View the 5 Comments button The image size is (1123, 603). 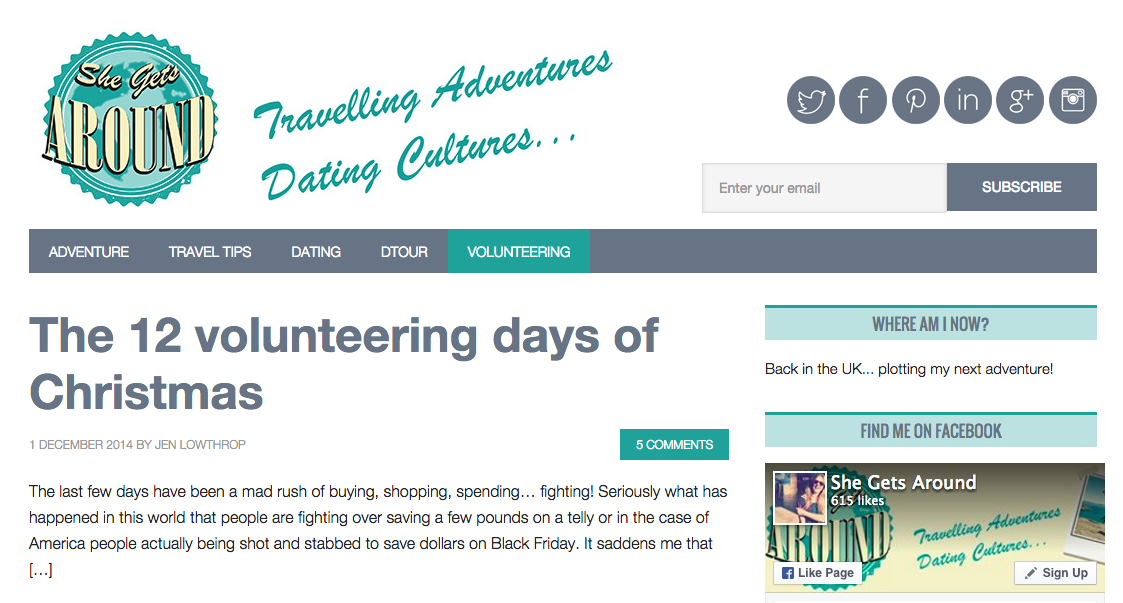tap(674, 445)
